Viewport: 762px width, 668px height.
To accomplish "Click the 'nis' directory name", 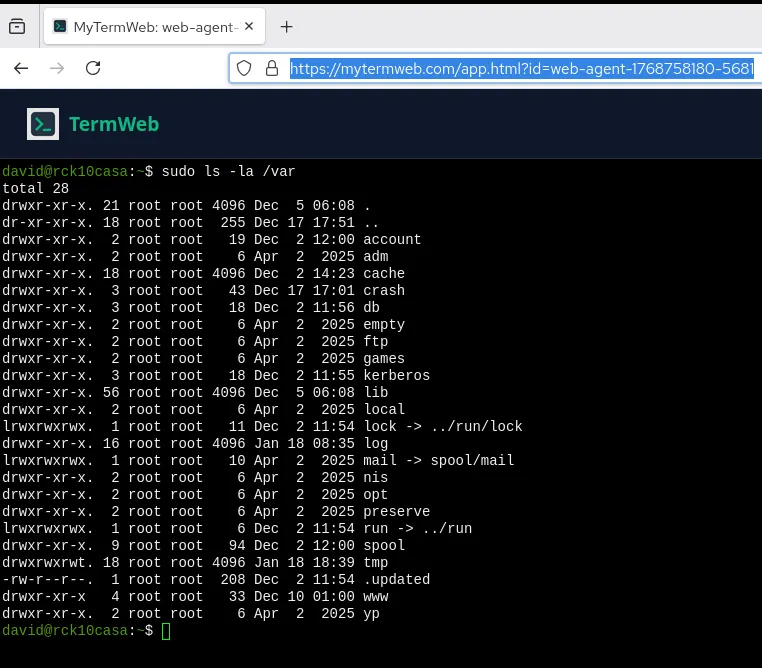I will click(376, 478).
